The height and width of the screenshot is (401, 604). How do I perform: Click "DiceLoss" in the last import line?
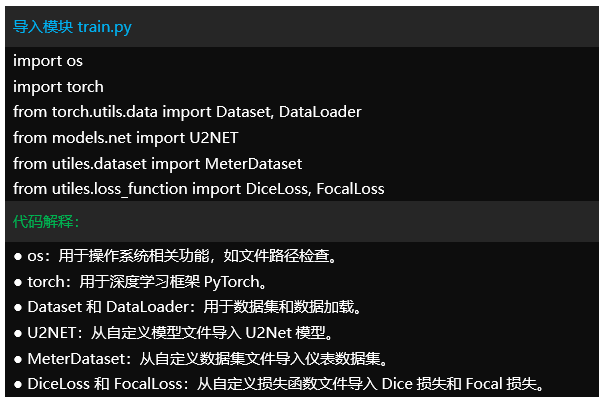pos(275,188)
